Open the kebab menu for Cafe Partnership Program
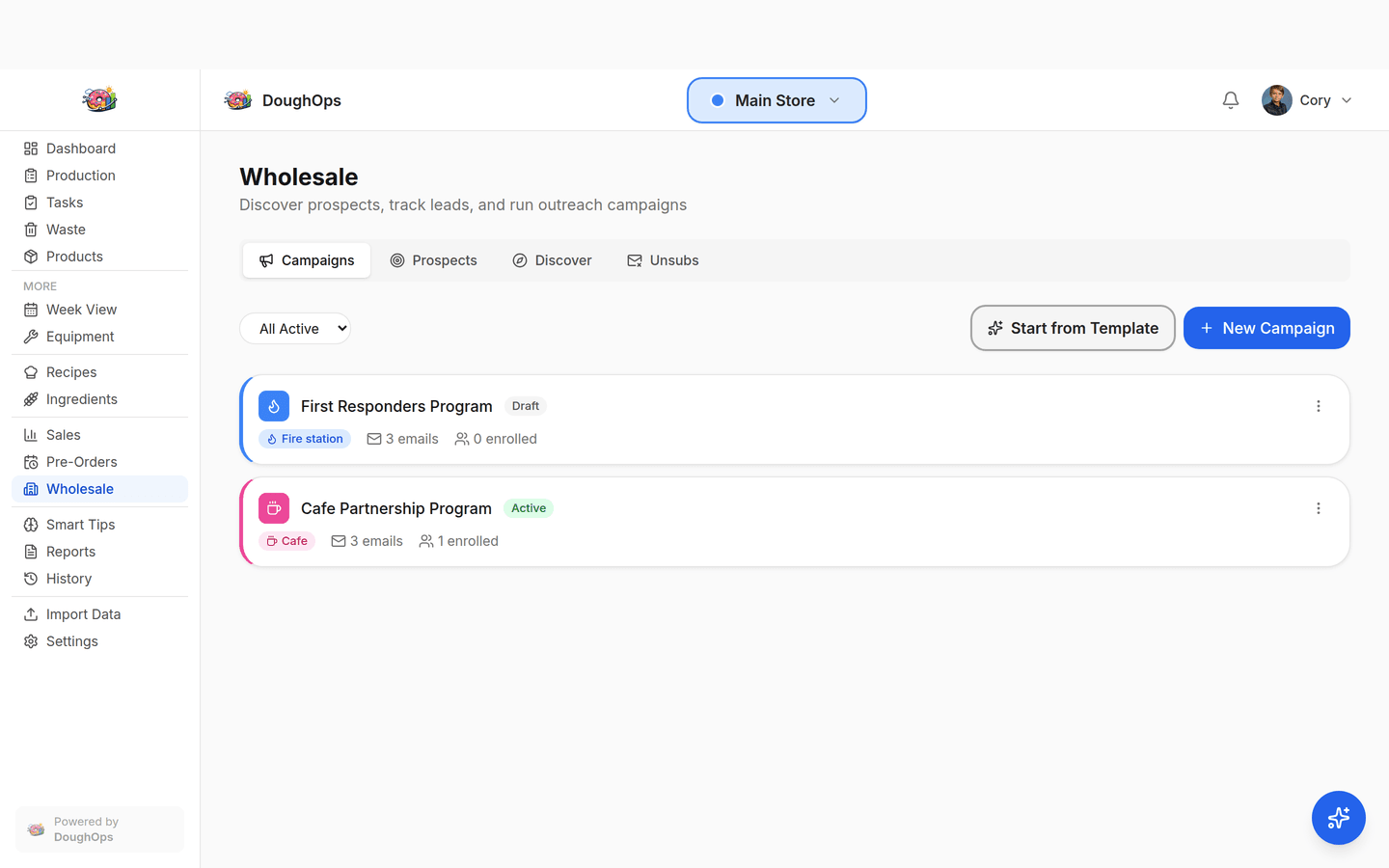 pyautogui.click(x=1318, y=508)
